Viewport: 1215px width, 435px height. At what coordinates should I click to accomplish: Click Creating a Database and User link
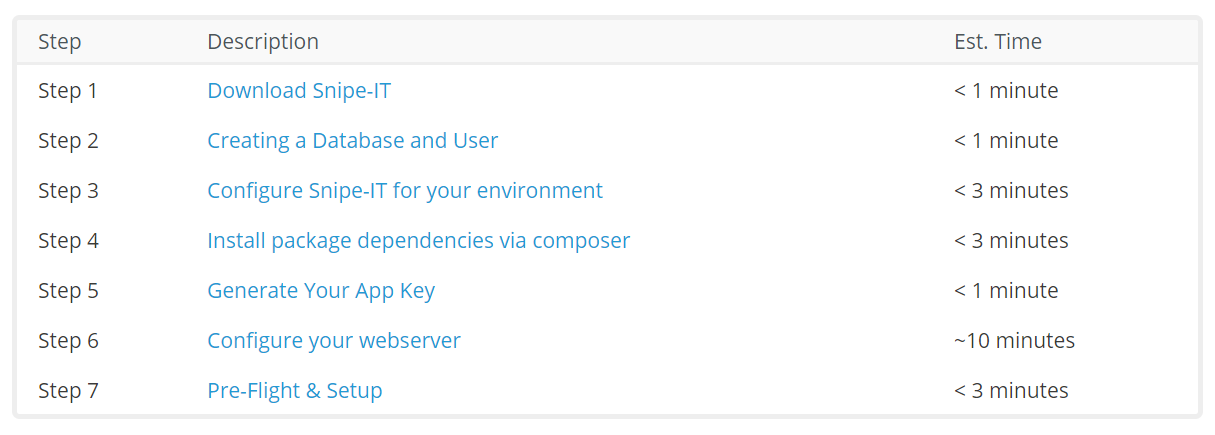pos(352,141)
